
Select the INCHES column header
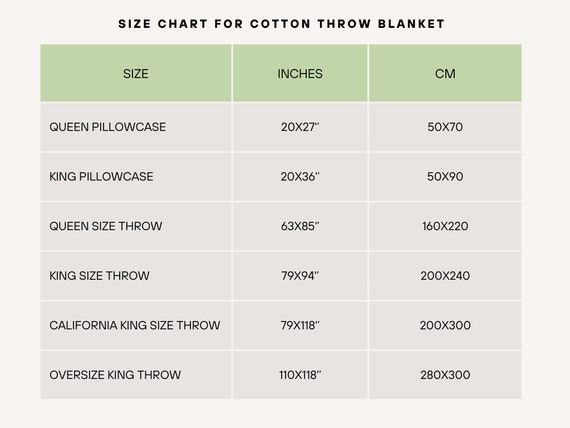coord(300,74)
